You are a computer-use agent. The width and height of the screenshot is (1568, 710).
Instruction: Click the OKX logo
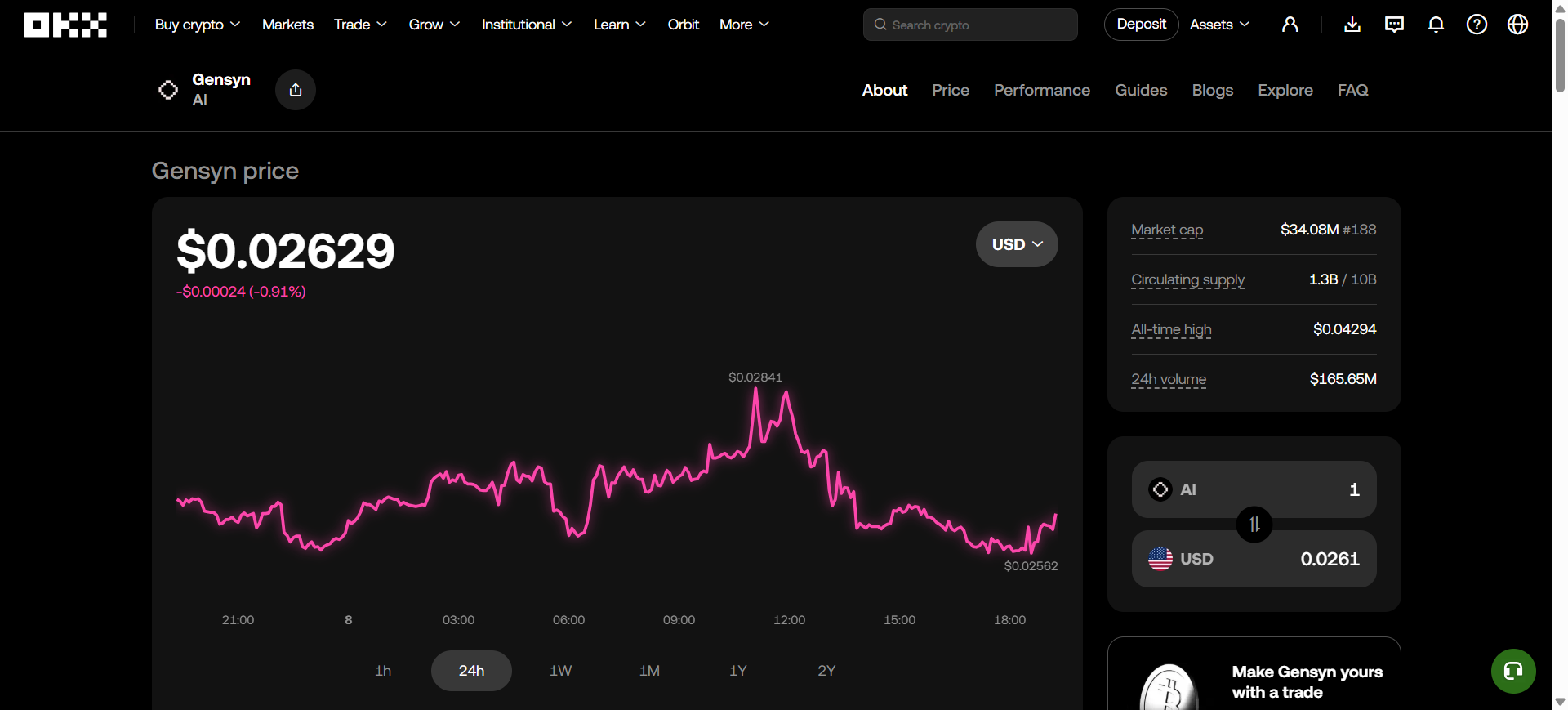65,25
